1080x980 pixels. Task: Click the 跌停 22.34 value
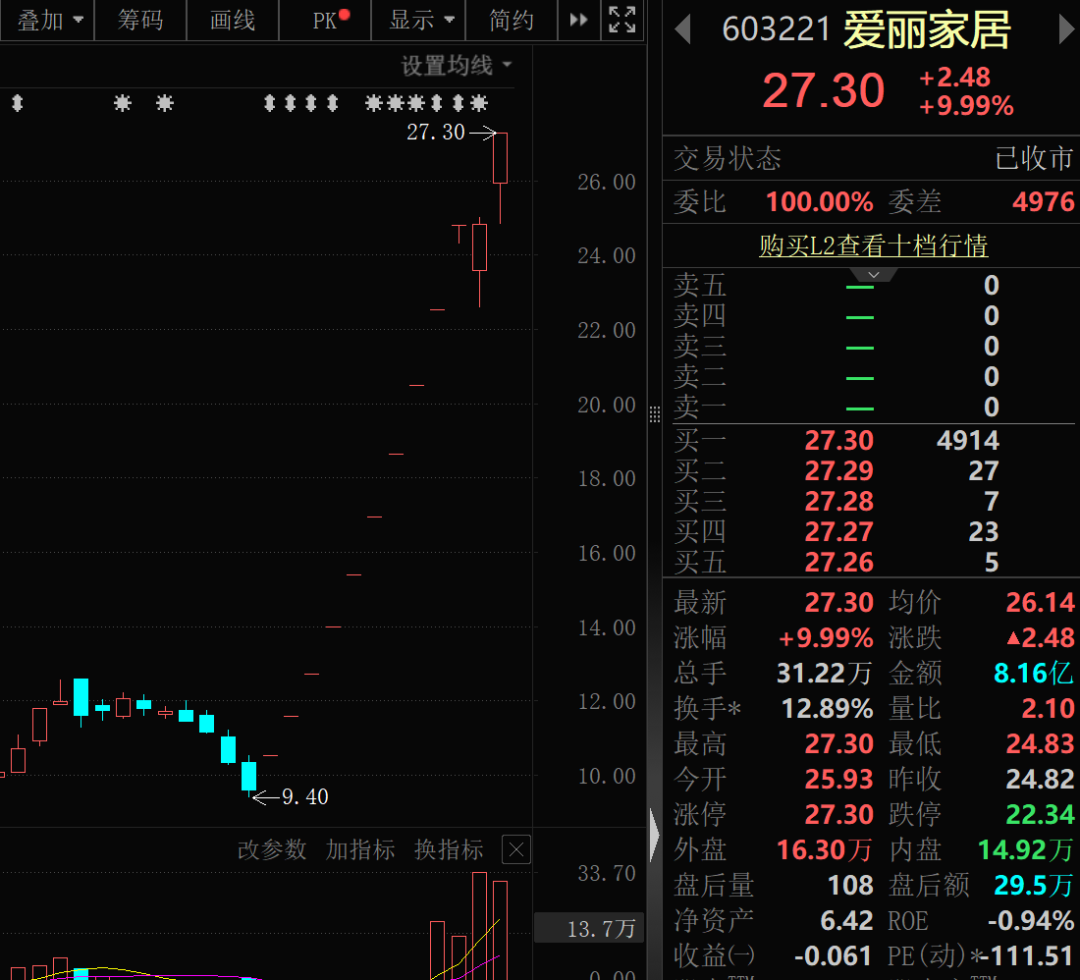tap(1040, 815)
